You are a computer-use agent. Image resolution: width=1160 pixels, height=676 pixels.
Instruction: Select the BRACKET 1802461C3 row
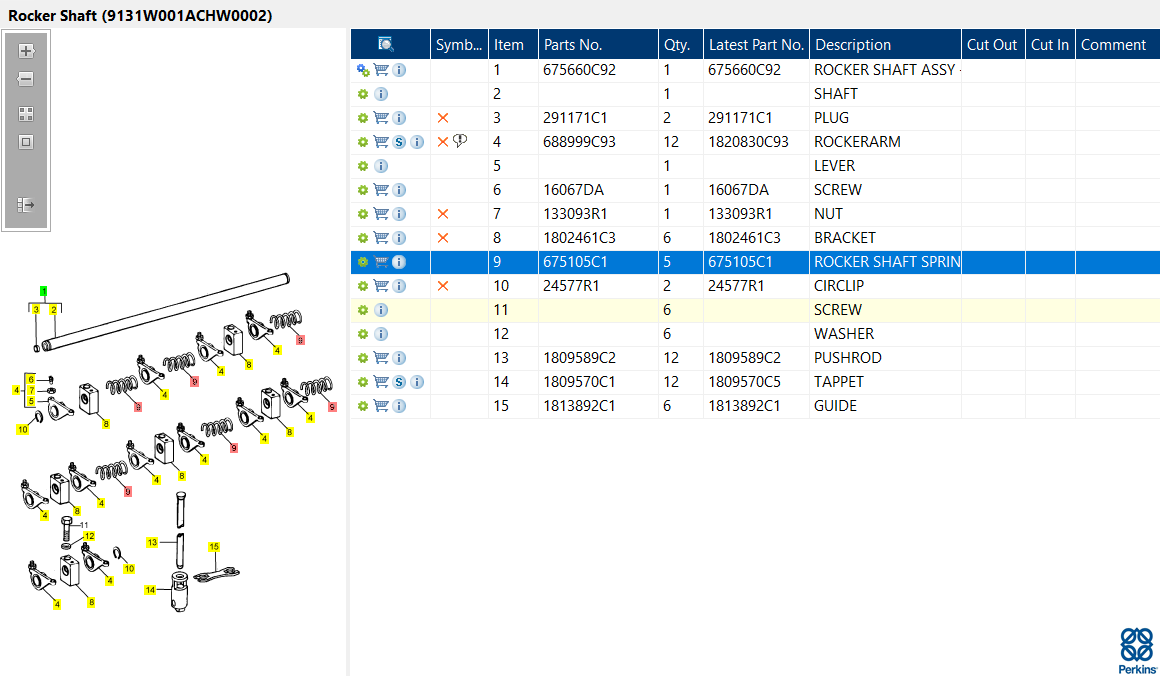755,238
